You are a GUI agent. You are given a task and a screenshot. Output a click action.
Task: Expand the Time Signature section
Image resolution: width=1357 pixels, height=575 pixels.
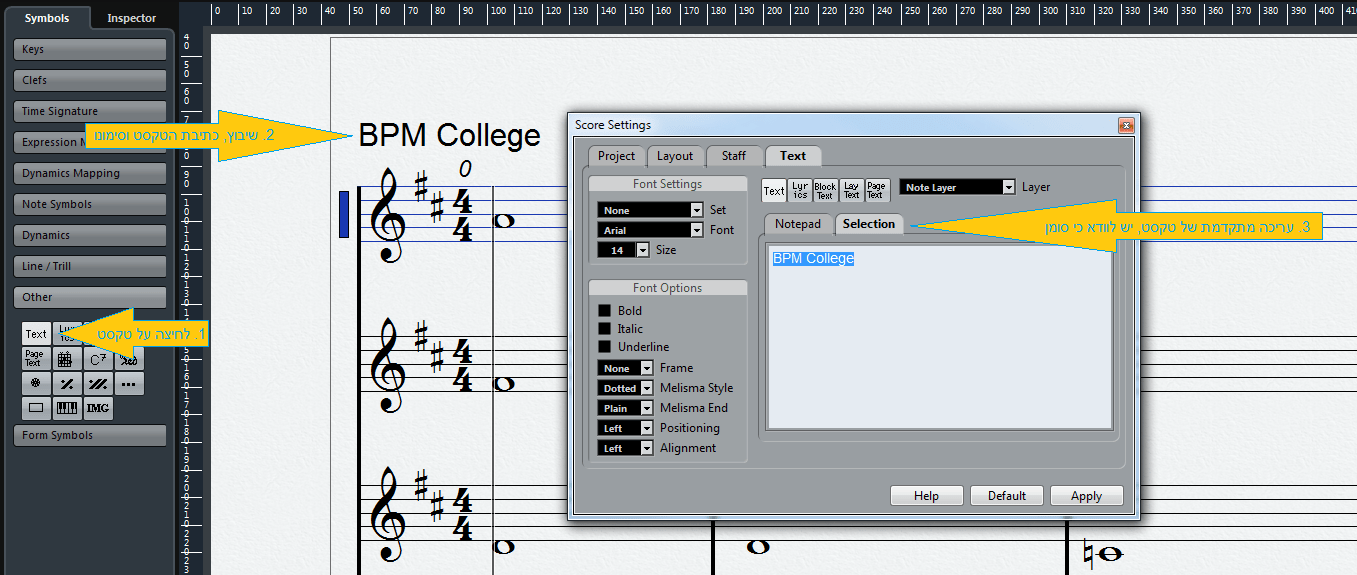(90, 111)
